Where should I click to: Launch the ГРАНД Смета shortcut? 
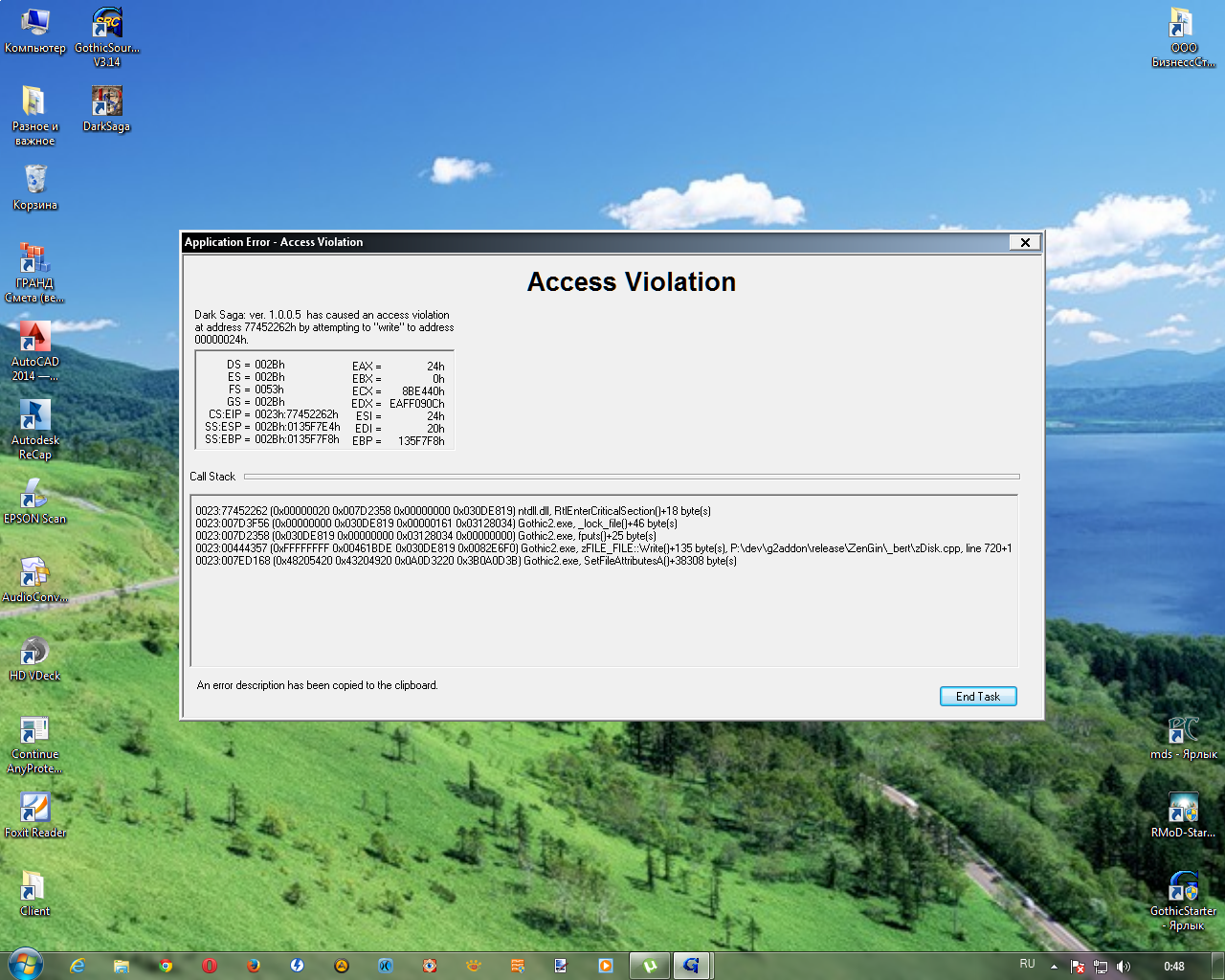coord(34,272)
